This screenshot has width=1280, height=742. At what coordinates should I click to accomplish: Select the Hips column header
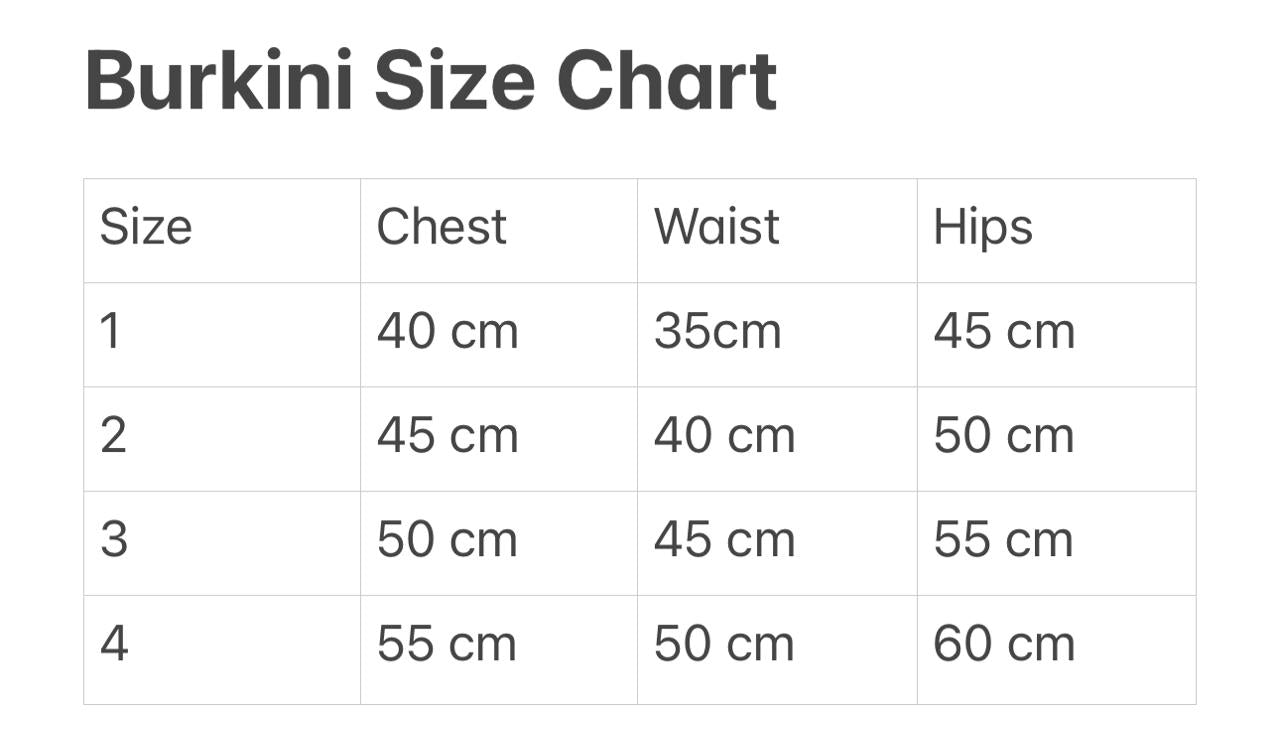(x=1056, y=231)
